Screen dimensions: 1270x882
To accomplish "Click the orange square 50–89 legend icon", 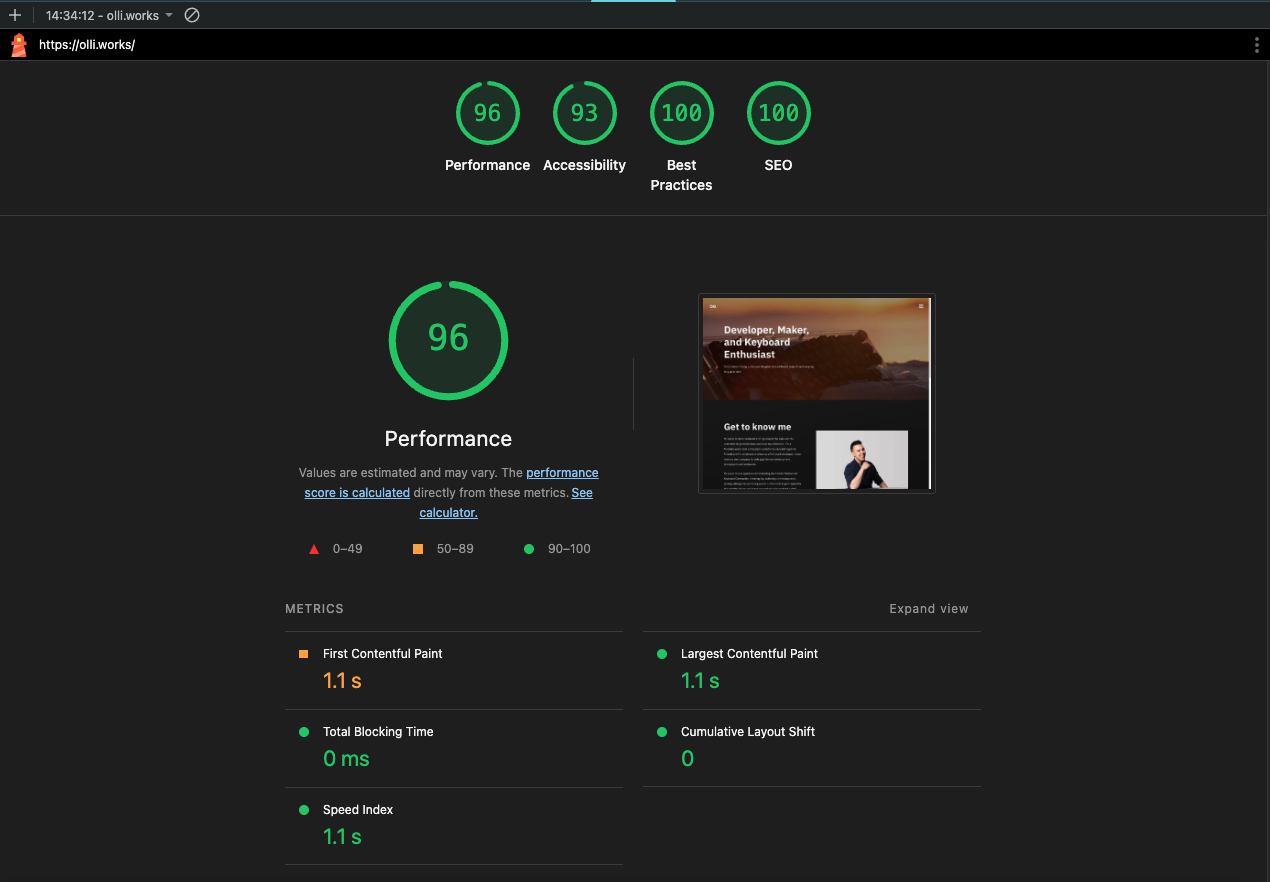I will (x=418, y=549).
